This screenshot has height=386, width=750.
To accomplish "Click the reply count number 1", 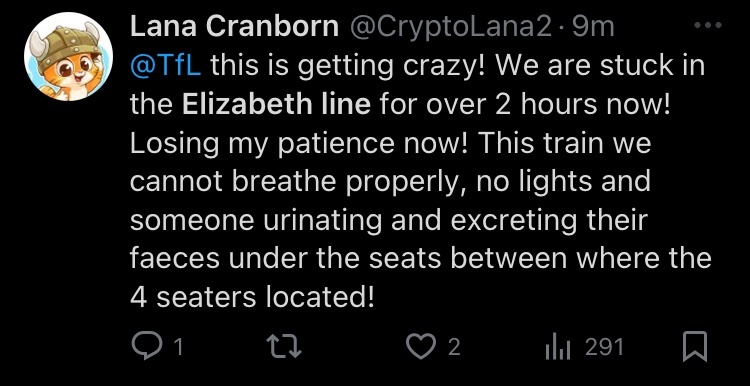I will (177, 347).
